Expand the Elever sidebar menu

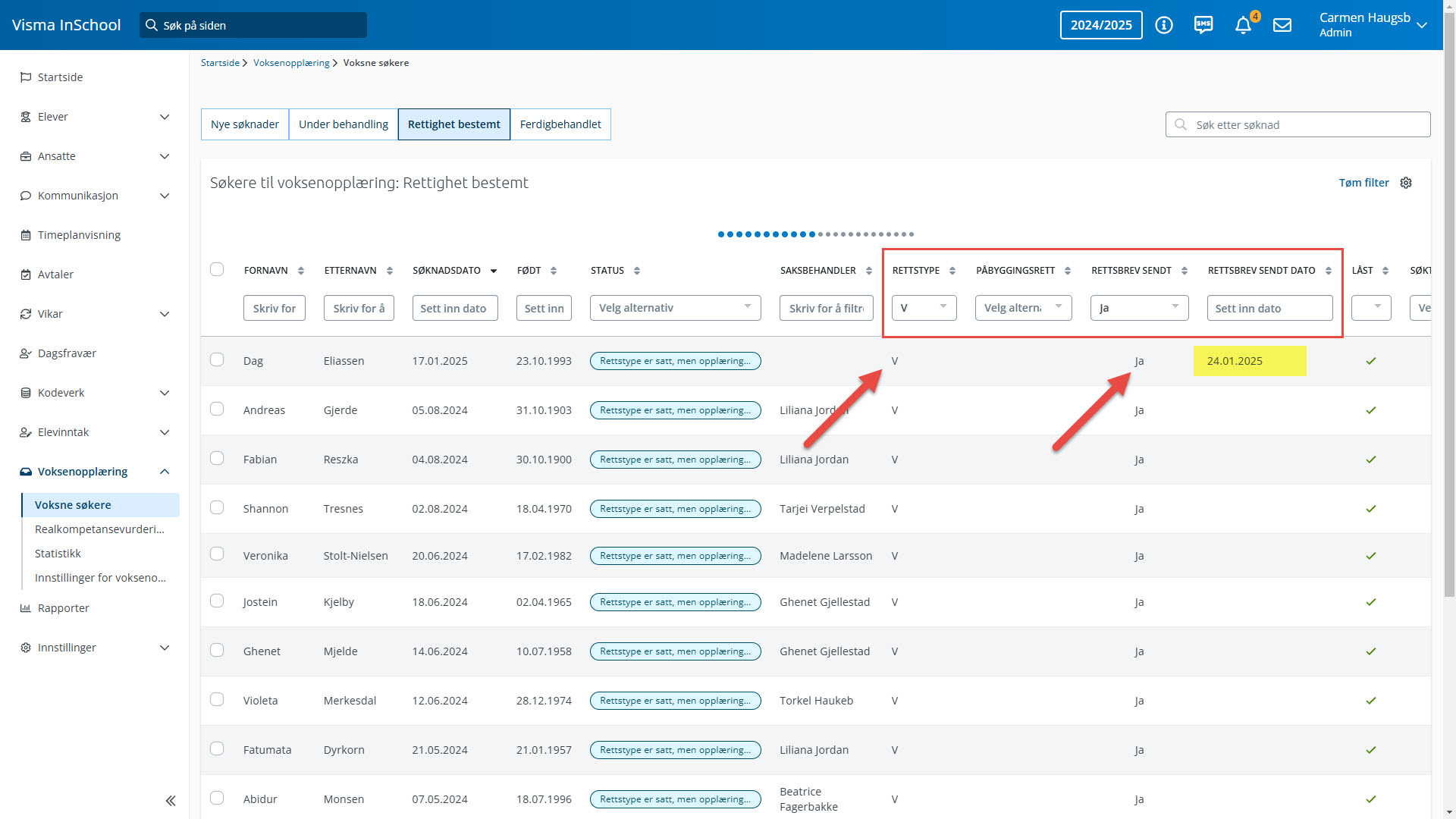95,117
